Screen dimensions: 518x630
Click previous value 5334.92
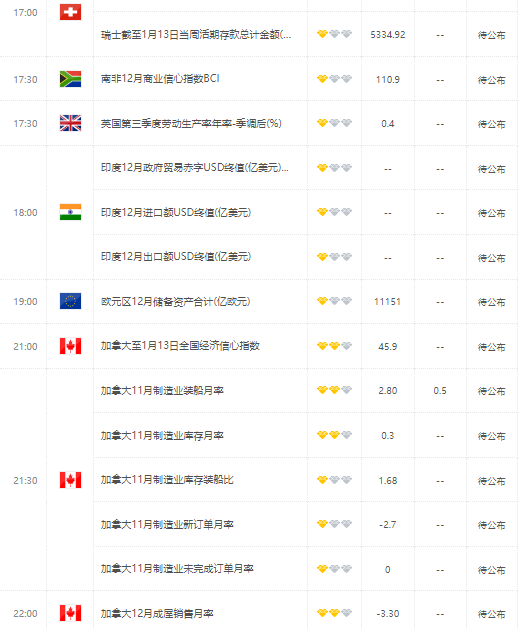388,35
